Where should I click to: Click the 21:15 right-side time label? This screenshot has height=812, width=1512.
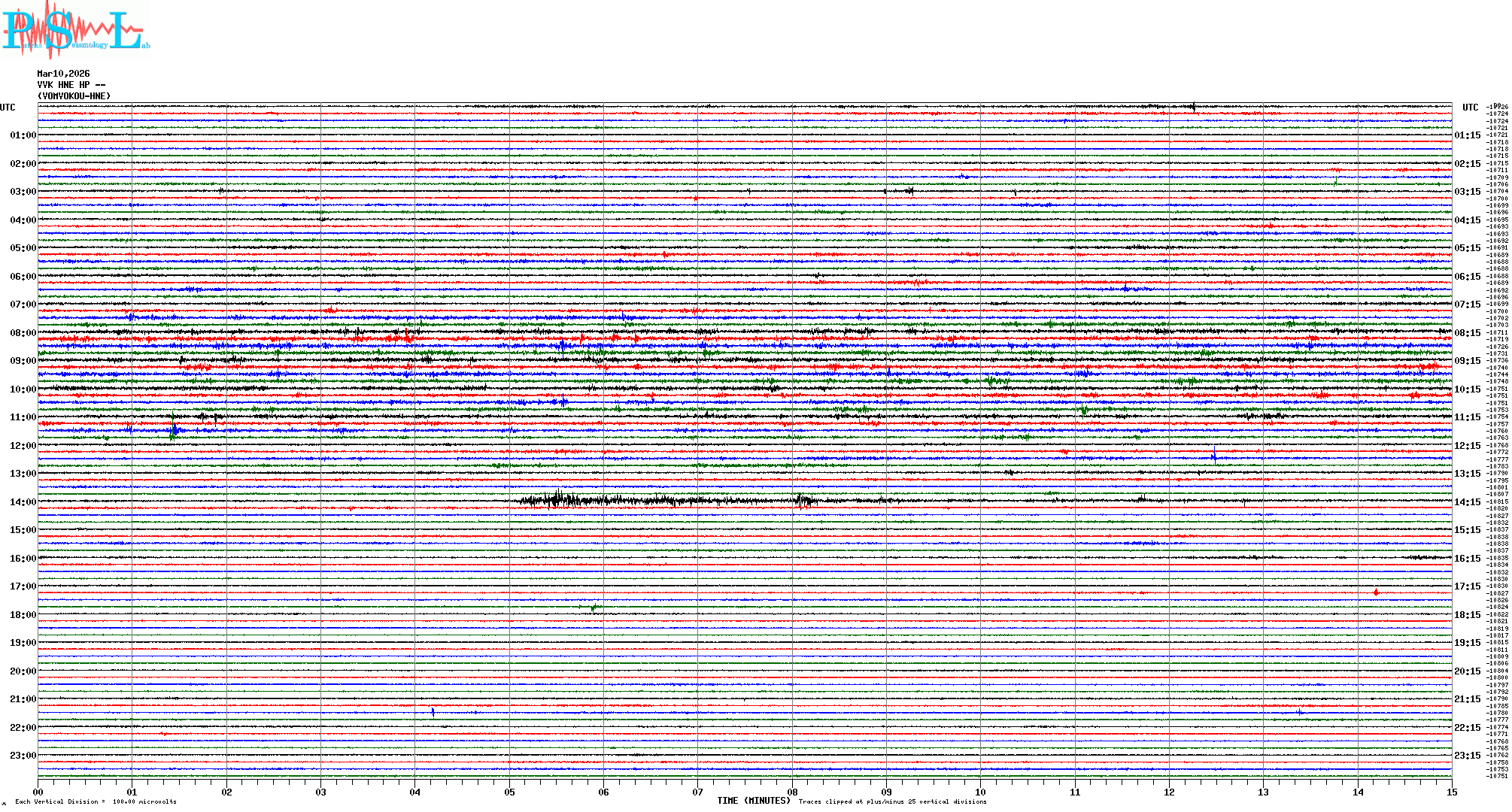tap(1467, 699)
